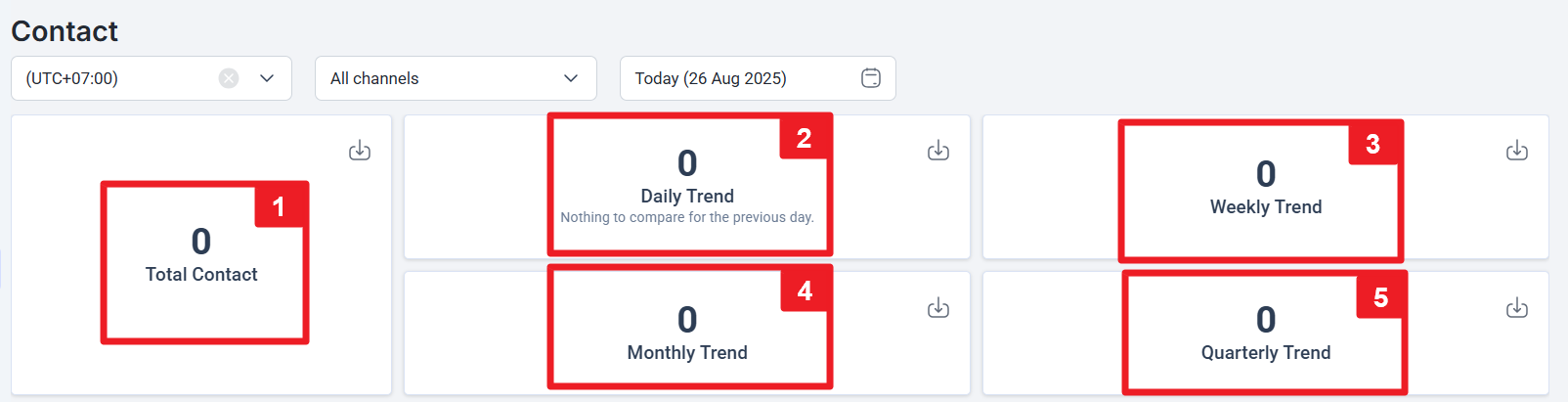Open the calendar icon in date field
Image resolution: width=1568 pixels, height=402 pixels.
(x=871, y=78)
